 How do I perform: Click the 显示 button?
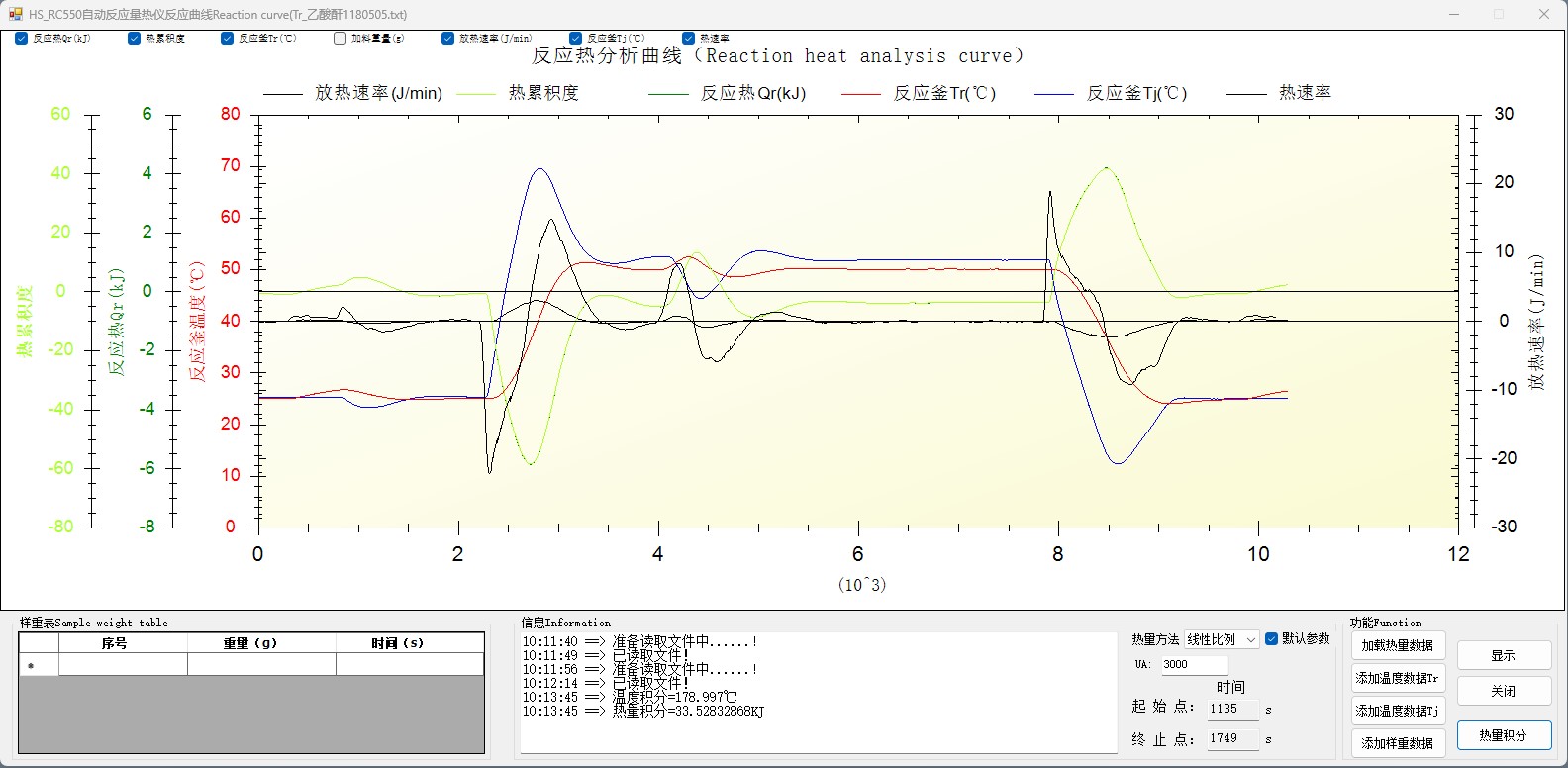point(1503,656)
